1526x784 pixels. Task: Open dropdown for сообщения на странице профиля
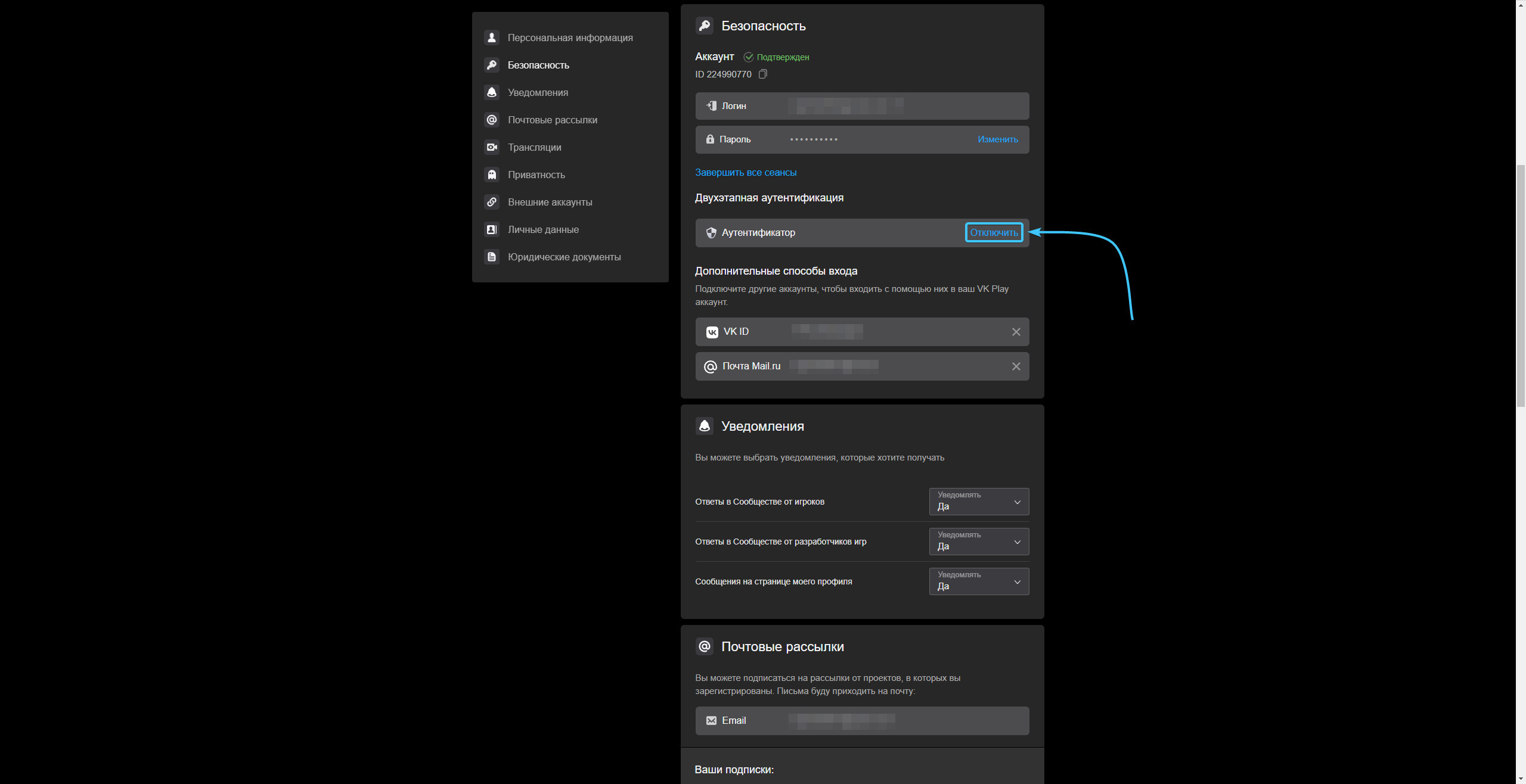(978, 581)
